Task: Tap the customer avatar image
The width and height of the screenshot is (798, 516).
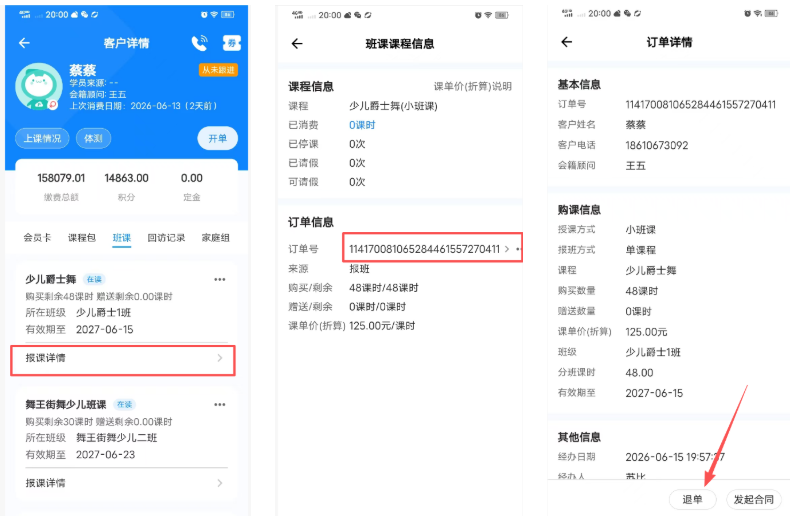Action: [39, 87]
